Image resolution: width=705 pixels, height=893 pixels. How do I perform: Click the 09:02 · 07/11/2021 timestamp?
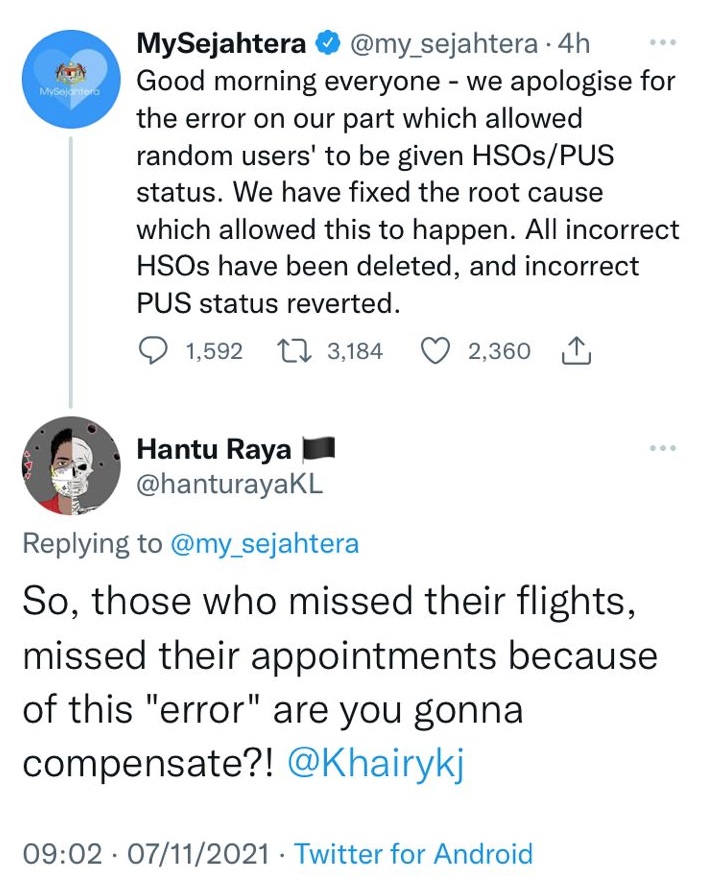click(145, 854)
